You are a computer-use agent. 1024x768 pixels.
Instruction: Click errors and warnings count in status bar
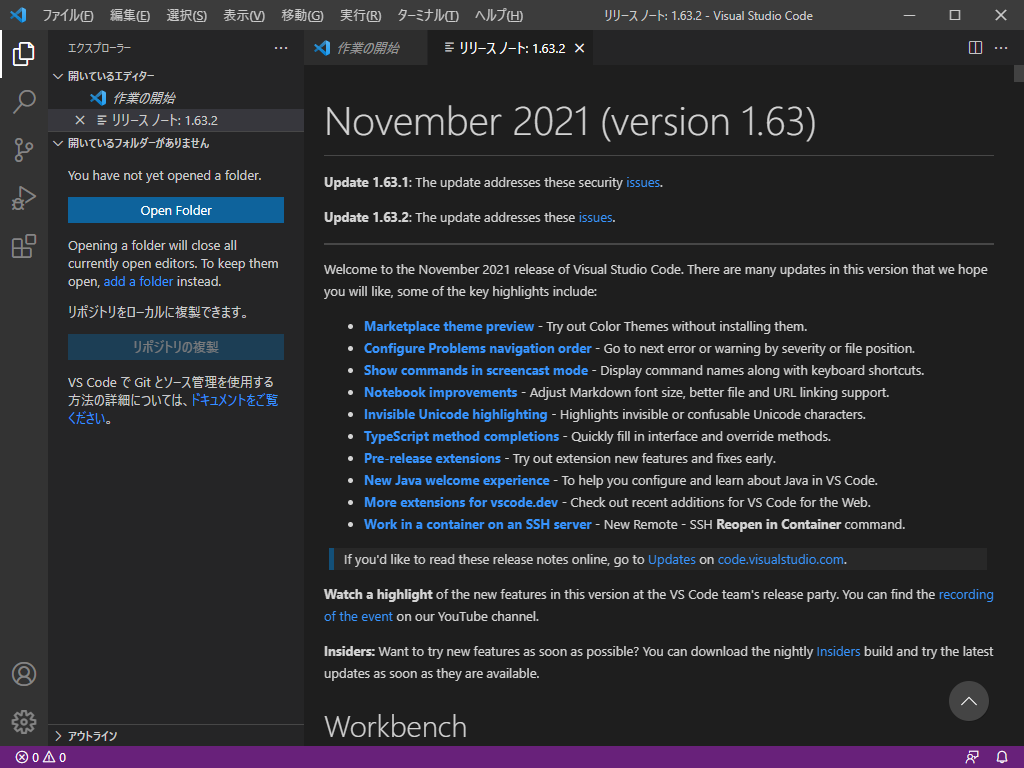point(40,758)
